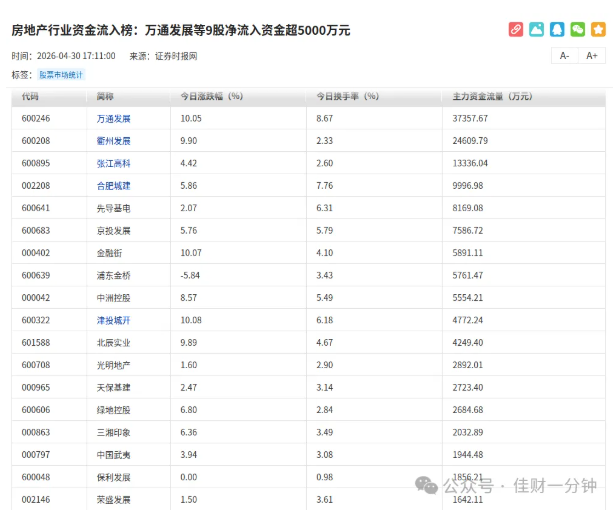613x525 pixels.
Task: Click the source 证券时报网
Action: pyautogui.click(x=176, y=56)
